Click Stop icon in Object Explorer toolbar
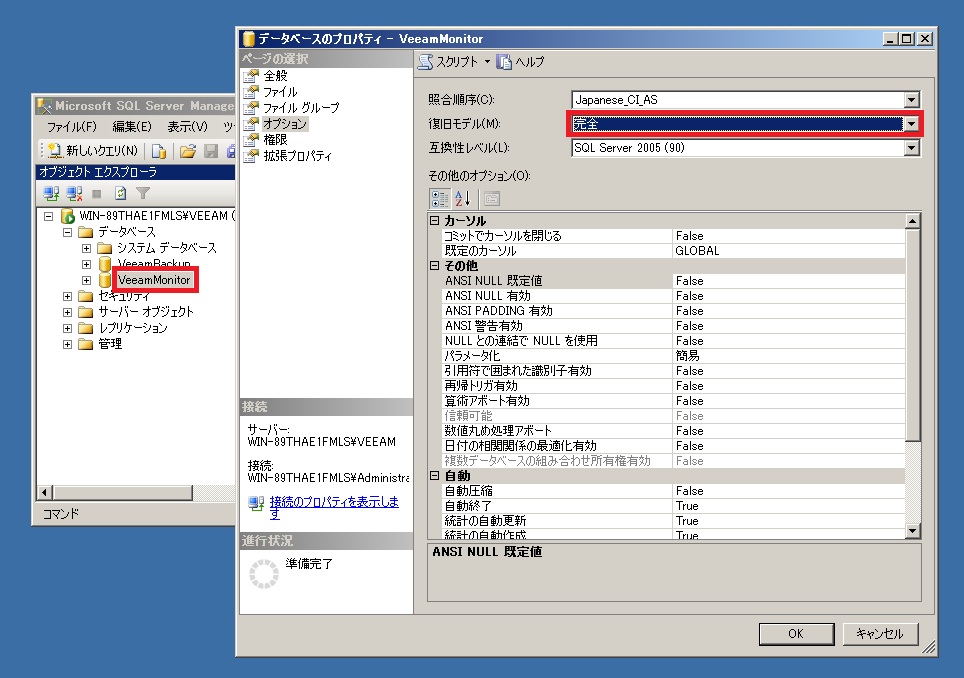This screenshot has width=964, height=678. [x=97, y=194]
